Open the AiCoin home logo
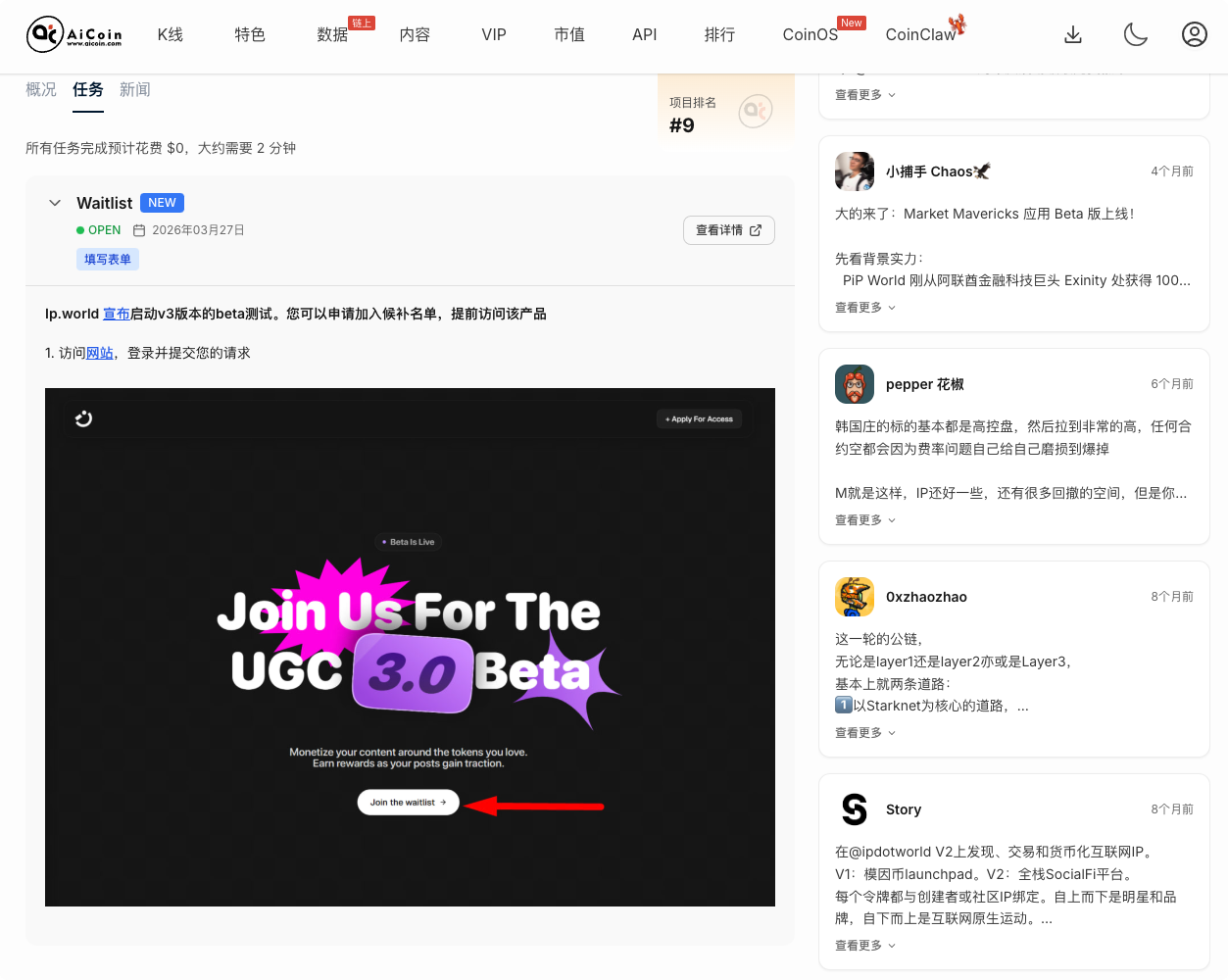The height and width of the screenshot is (980, 1228). click(x=74, y=33)
